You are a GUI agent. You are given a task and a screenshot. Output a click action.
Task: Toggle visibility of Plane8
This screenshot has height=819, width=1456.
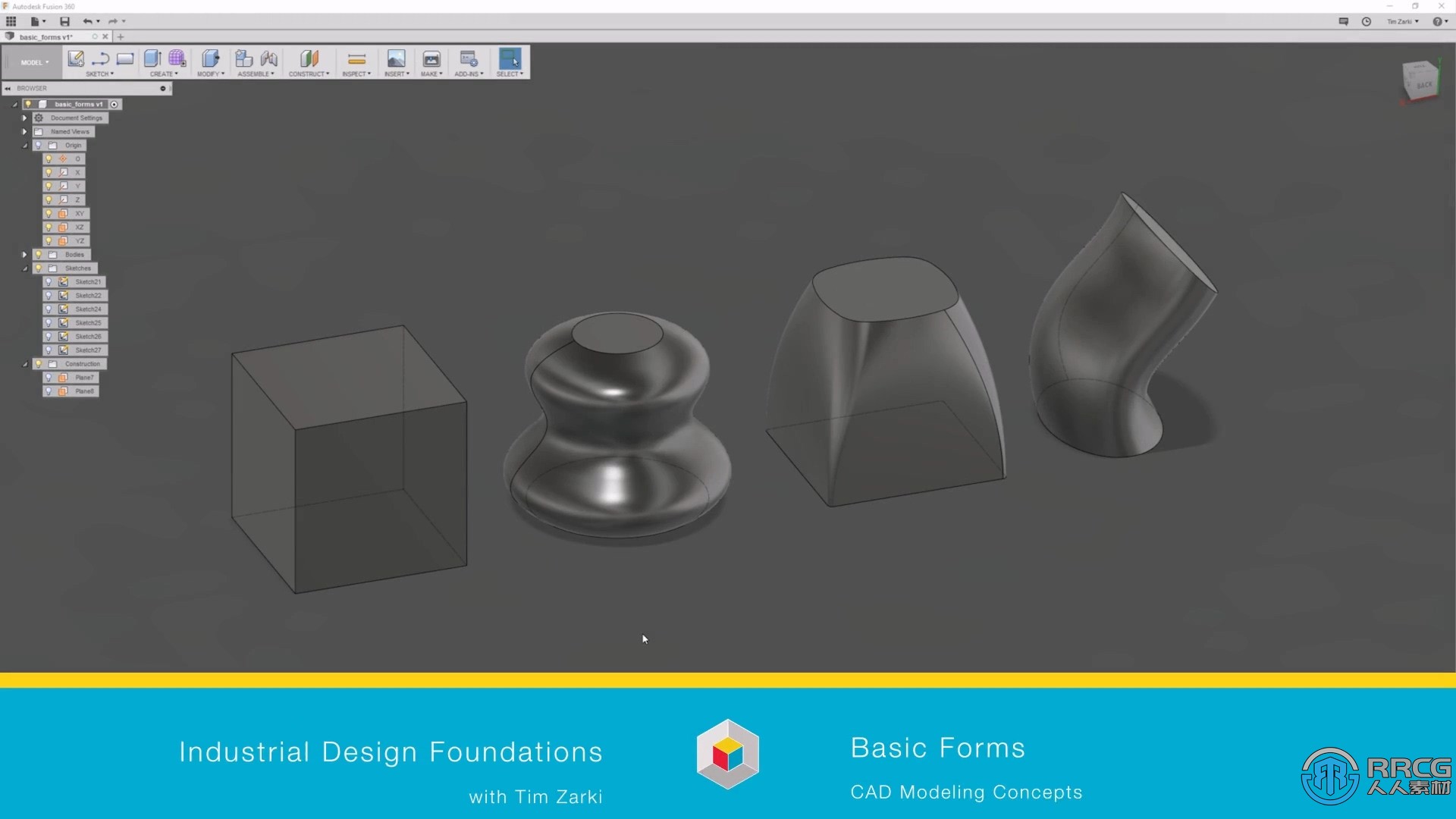click(49, 391)
